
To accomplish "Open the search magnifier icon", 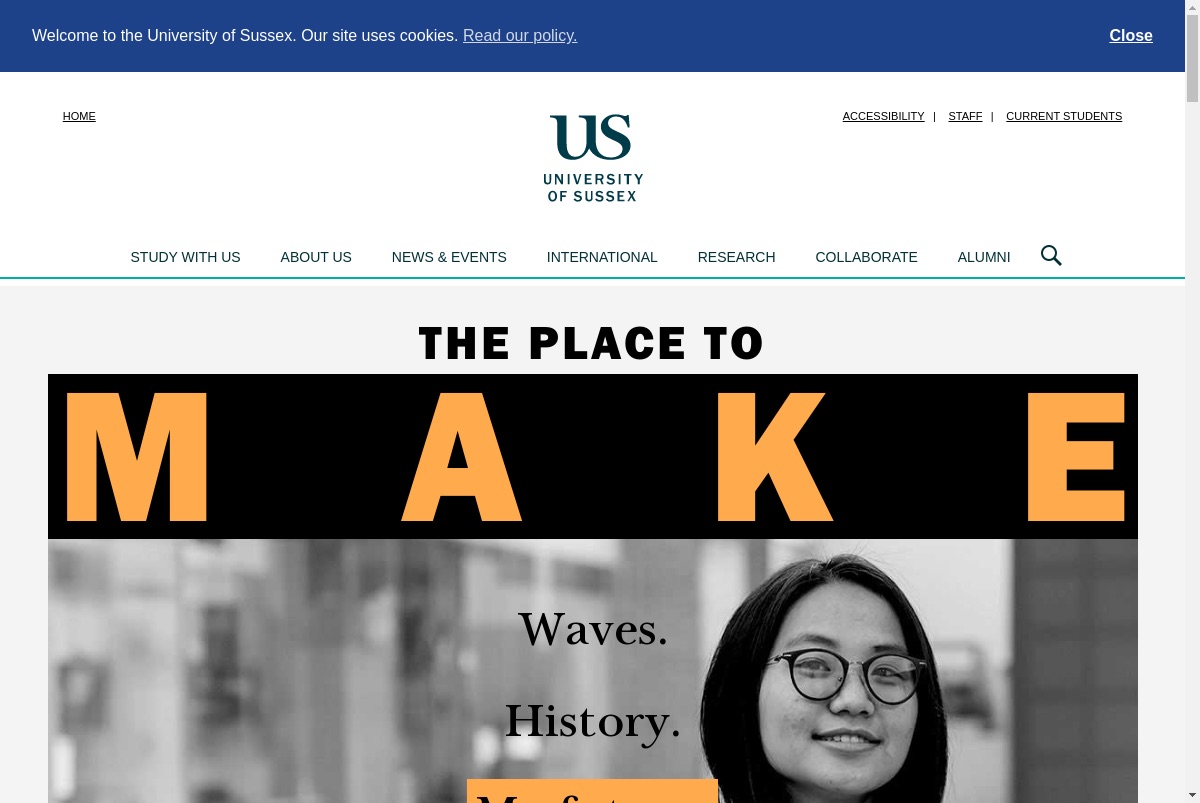I will click(1051, 256).
